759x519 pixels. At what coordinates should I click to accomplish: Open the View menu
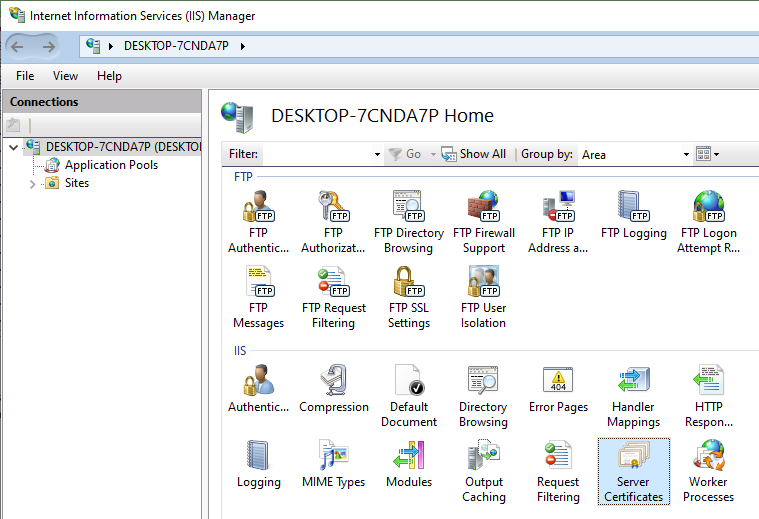pos(65,76)
